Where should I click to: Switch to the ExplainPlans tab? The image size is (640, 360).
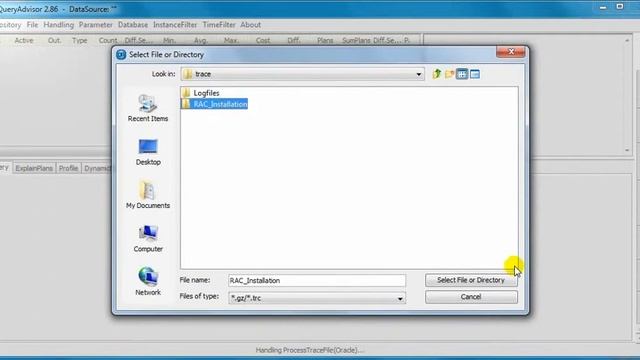pos(34,168)
